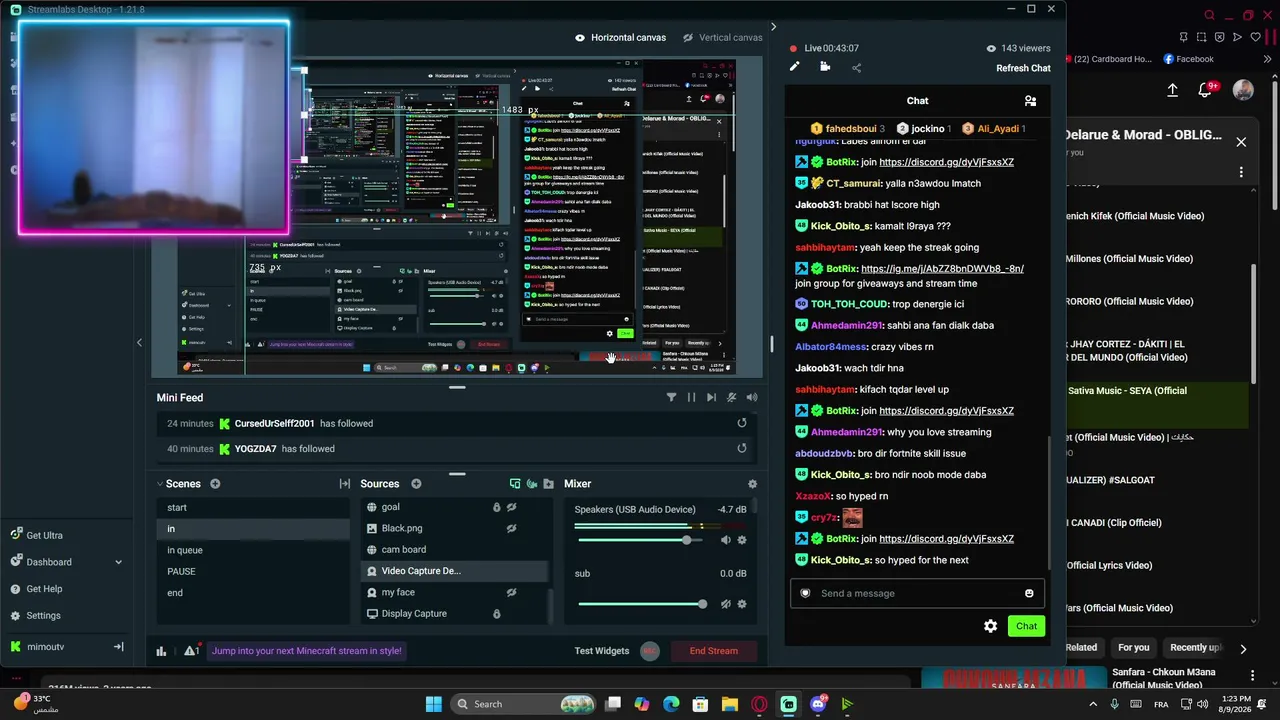
Task: Switch to Vertical canvas
Action: click(x=722, y=38)
